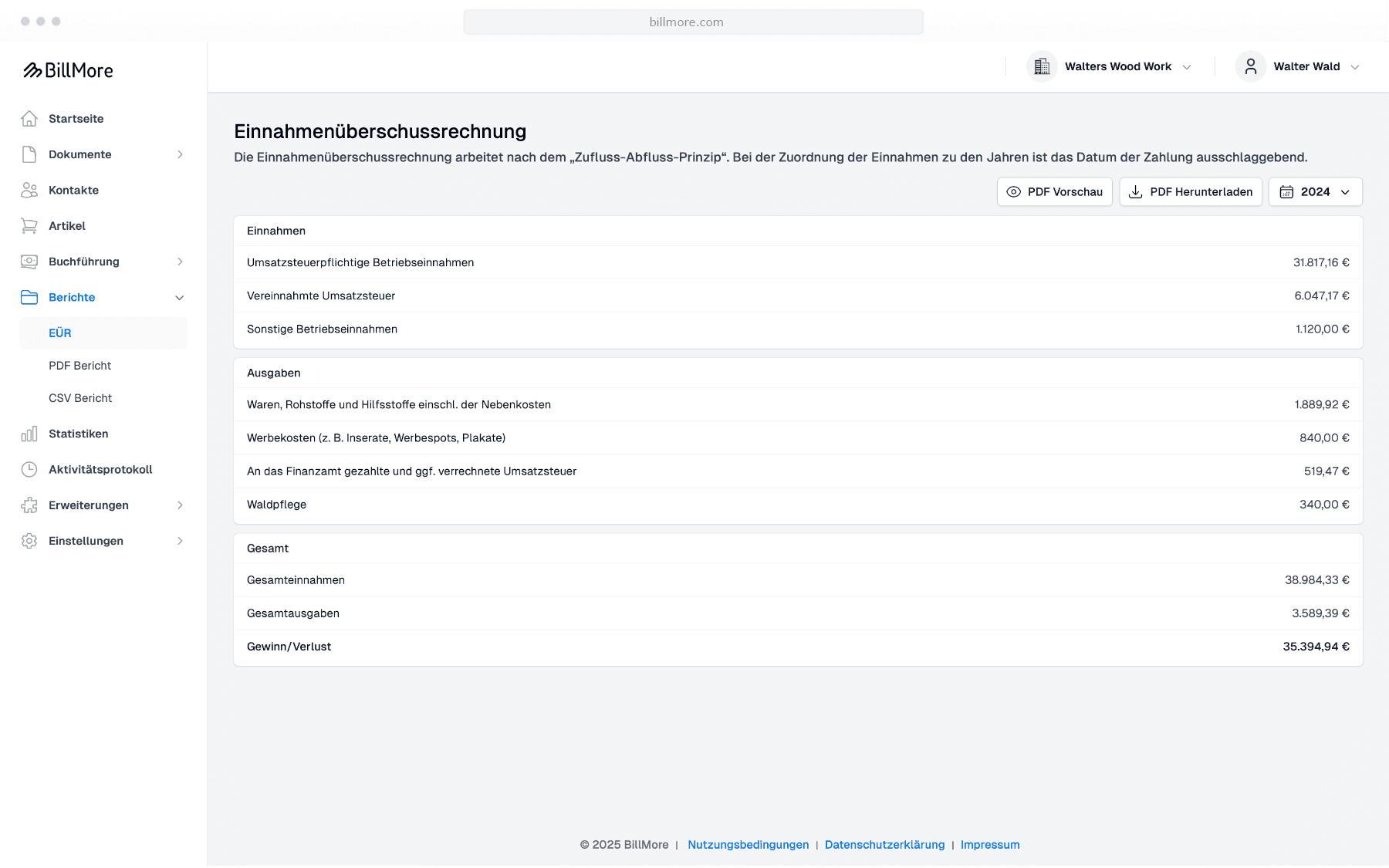The width and height of the screenshot is (1389, 868).
Task: Click the Aktivitätsprotokoll clock icon
Action: point(29,469)
